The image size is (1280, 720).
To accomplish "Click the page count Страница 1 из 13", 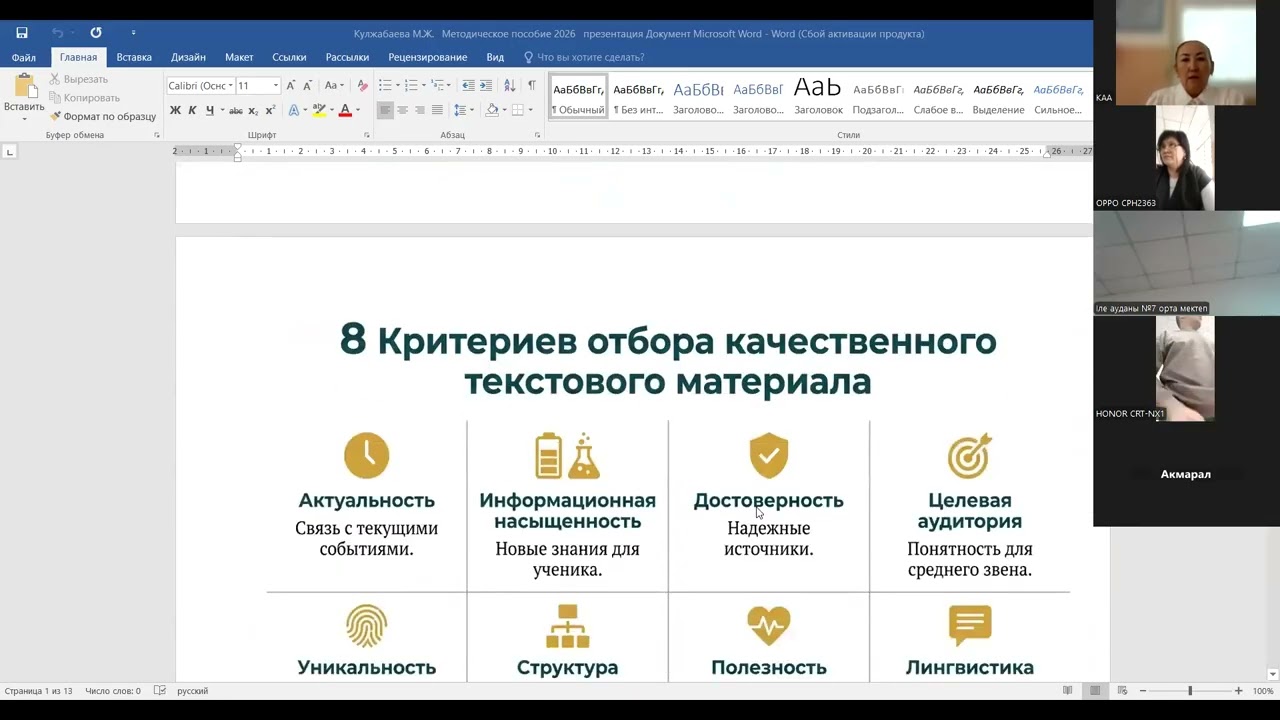I will point(39,691).
